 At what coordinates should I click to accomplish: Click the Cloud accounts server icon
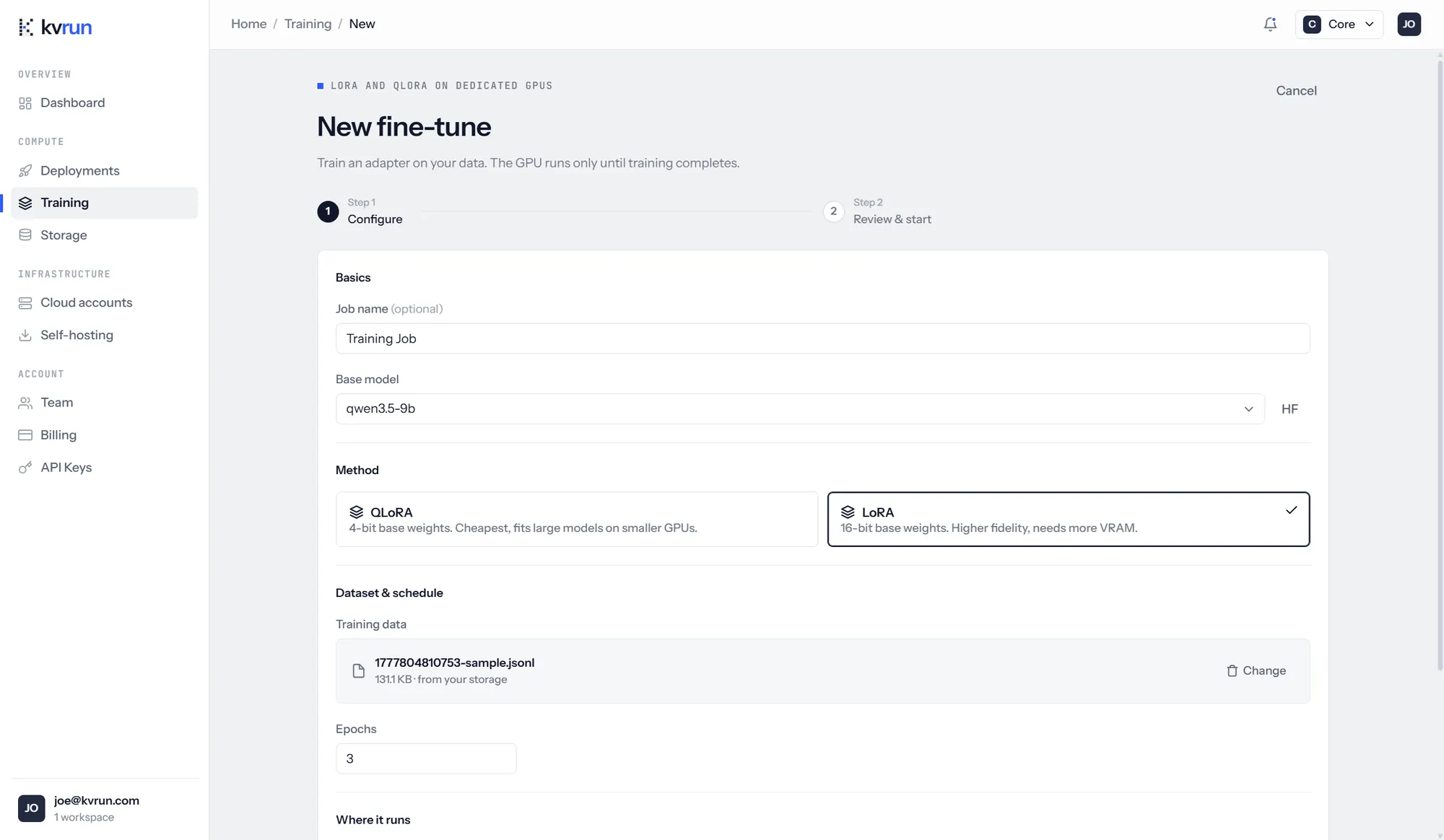click(25, 303)
